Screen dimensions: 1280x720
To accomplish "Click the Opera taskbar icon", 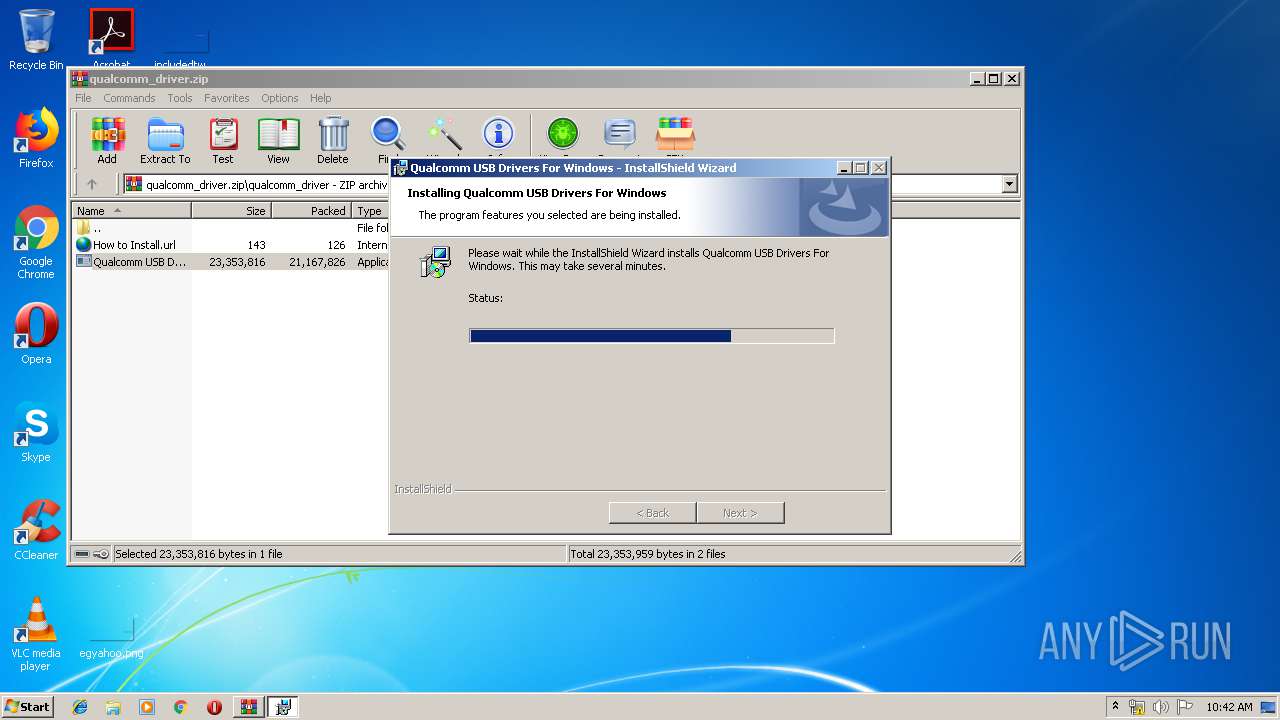I will click(x=214, y=707).
